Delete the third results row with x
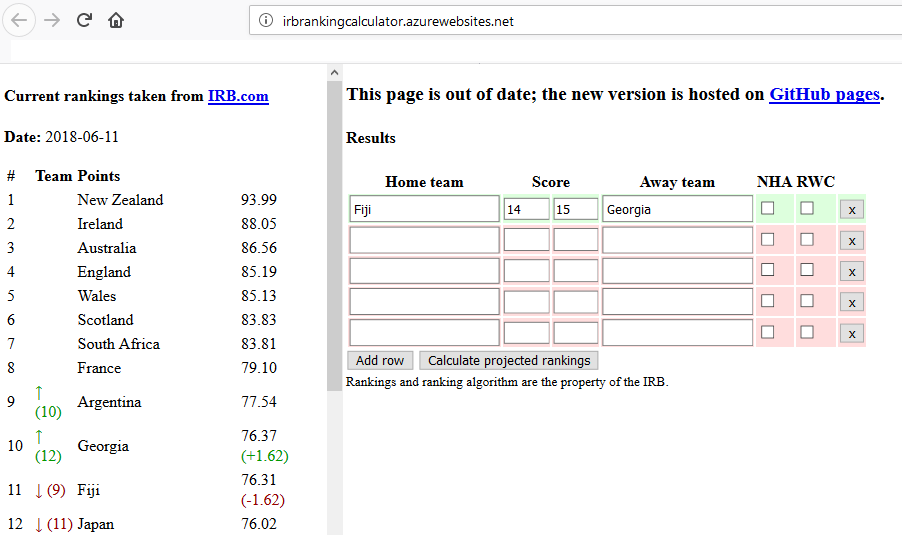This screenshot has width=902, height=535. pos(852,272)
